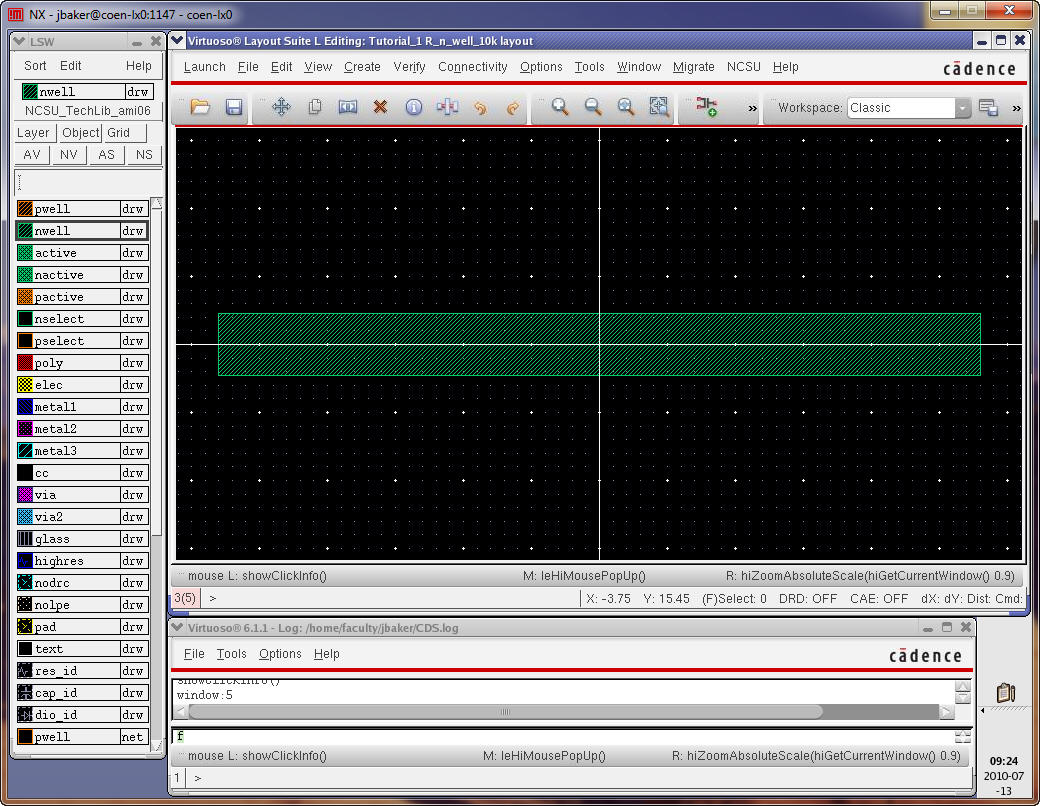
Task: Expand the hidden toolbar items chevron after Workspace
Action: click(x=1016, y=108)
